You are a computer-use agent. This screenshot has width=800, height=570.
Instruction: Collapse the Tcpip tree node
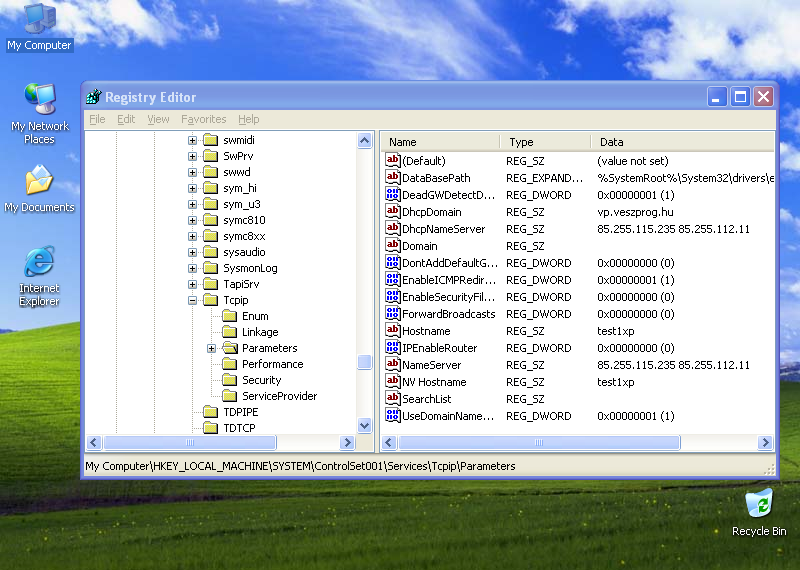click(x=192, y=300)
